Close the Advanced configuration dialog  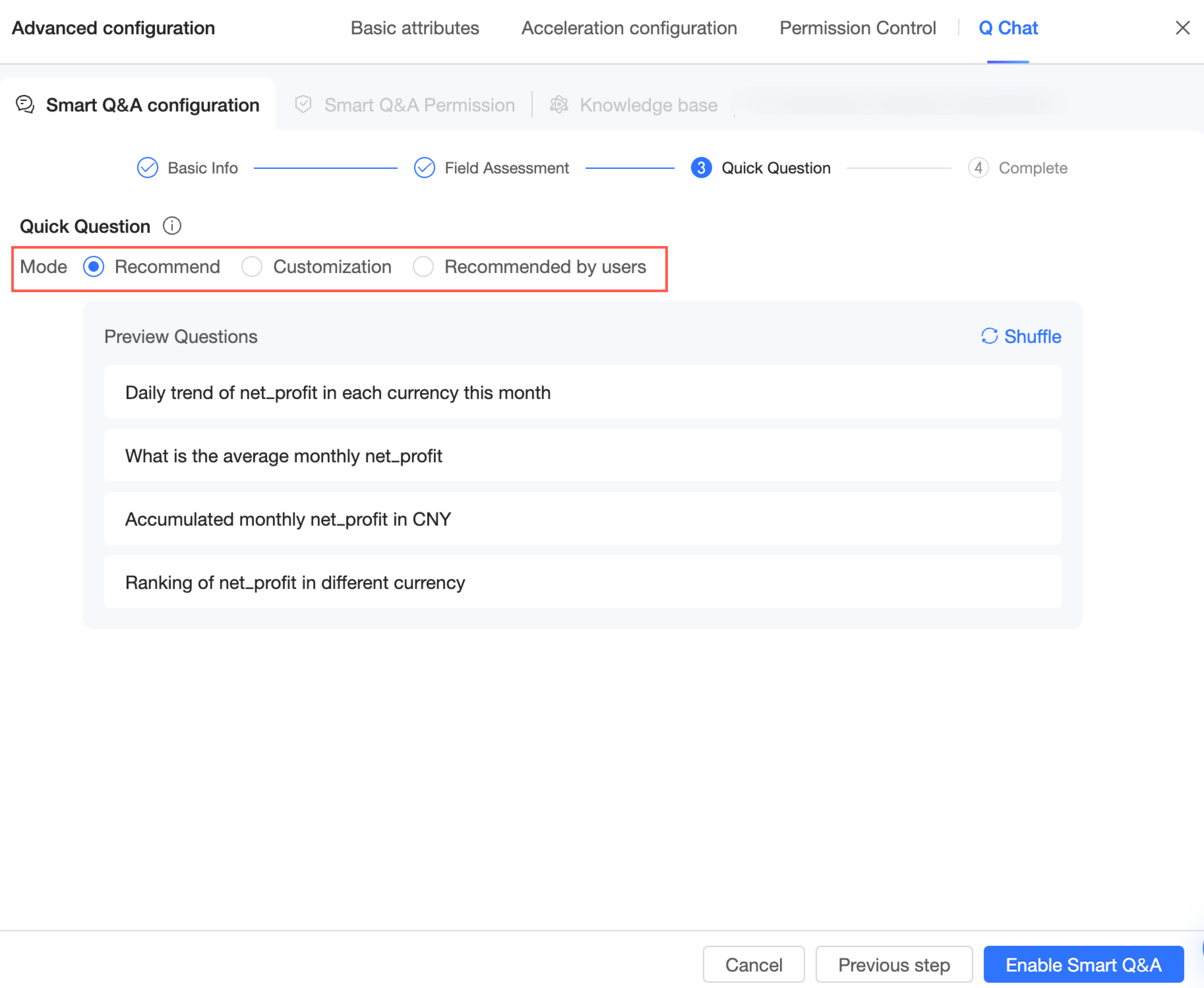(1182, 28)
